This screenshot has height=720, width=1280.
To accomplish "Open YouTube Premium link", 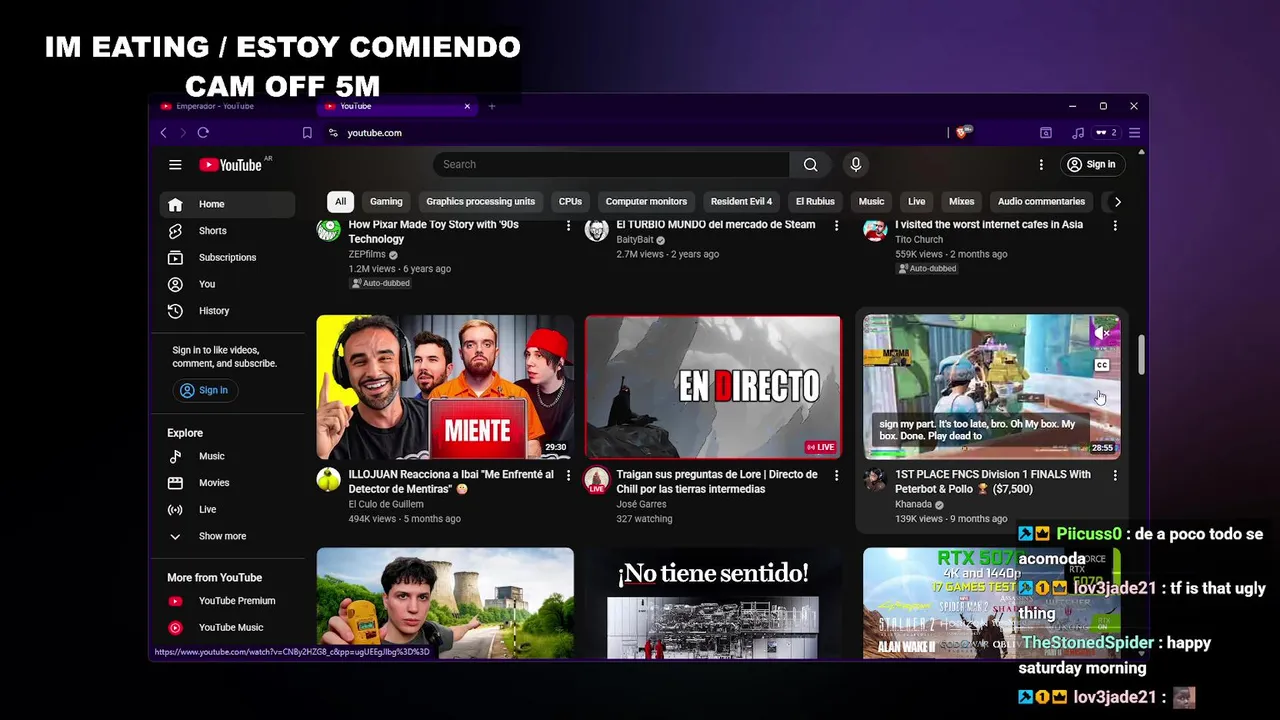I will [x=227, y=601].
